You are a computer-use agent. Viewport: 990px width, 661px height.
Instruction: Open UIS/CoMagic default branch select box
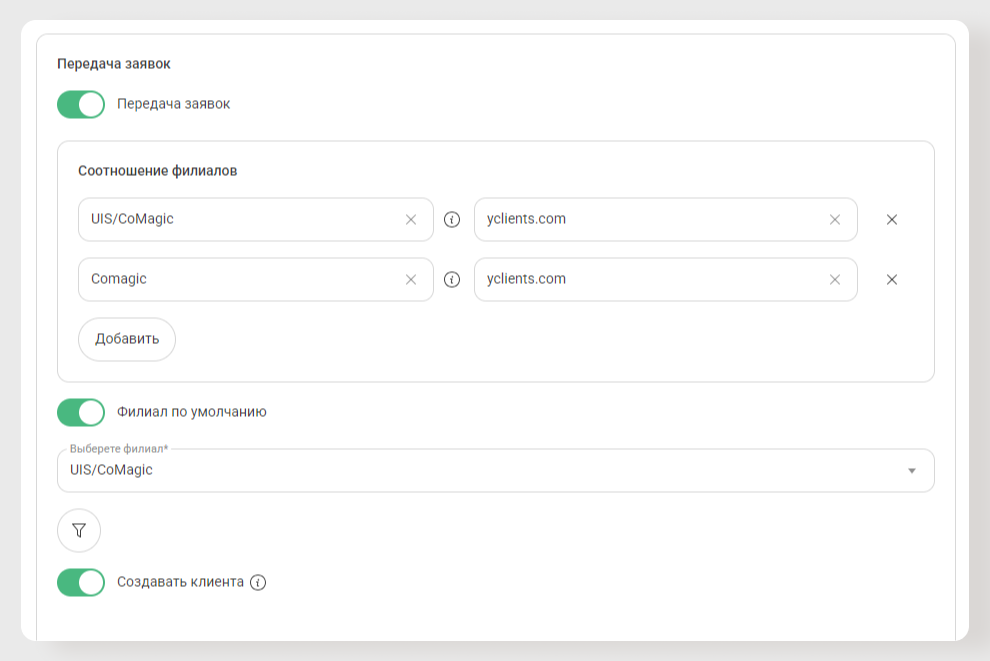click(496, 470)
